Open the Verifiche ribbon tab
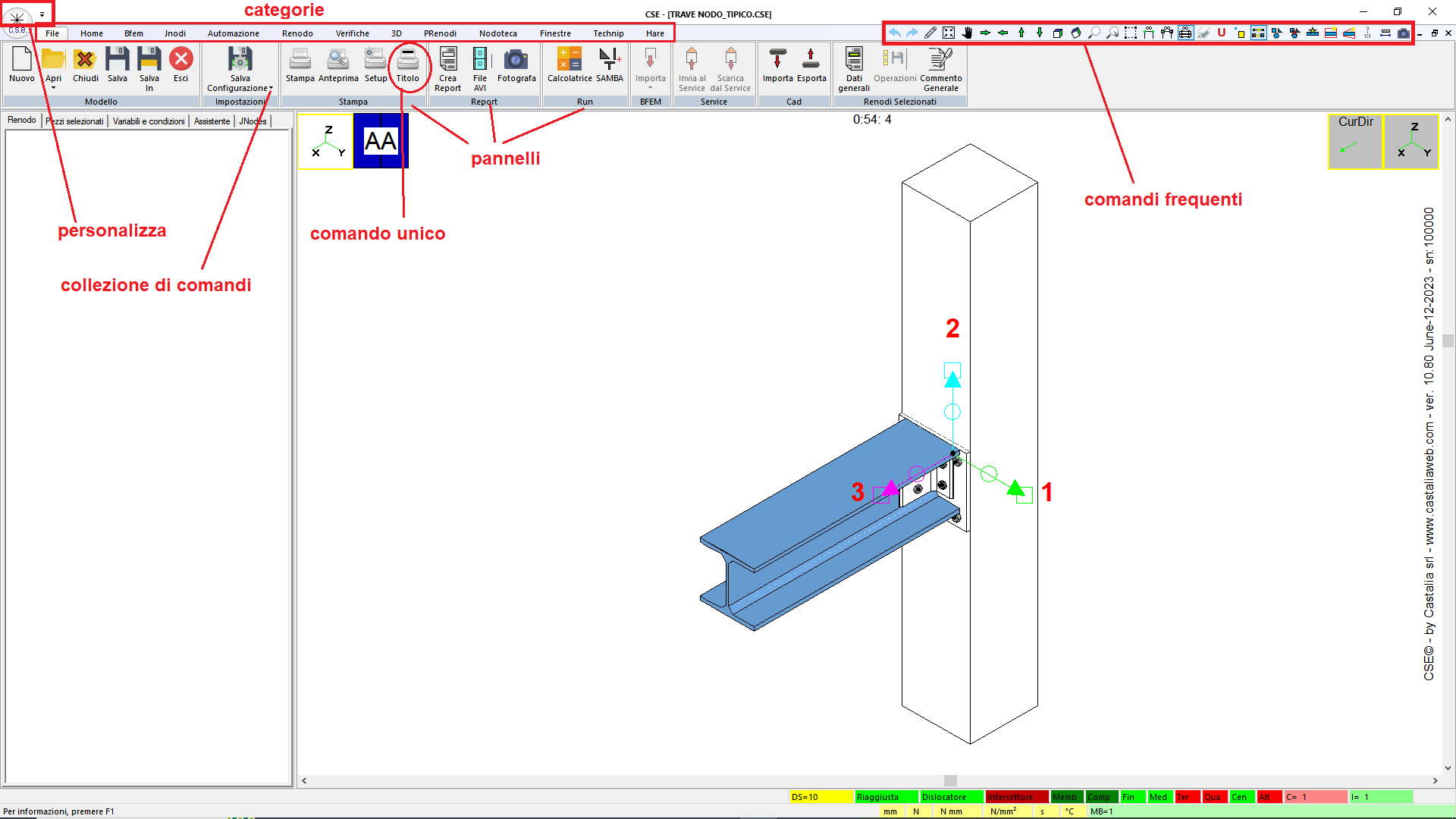This screenshot has height=819, width=1456. click(x=352, y=33)
